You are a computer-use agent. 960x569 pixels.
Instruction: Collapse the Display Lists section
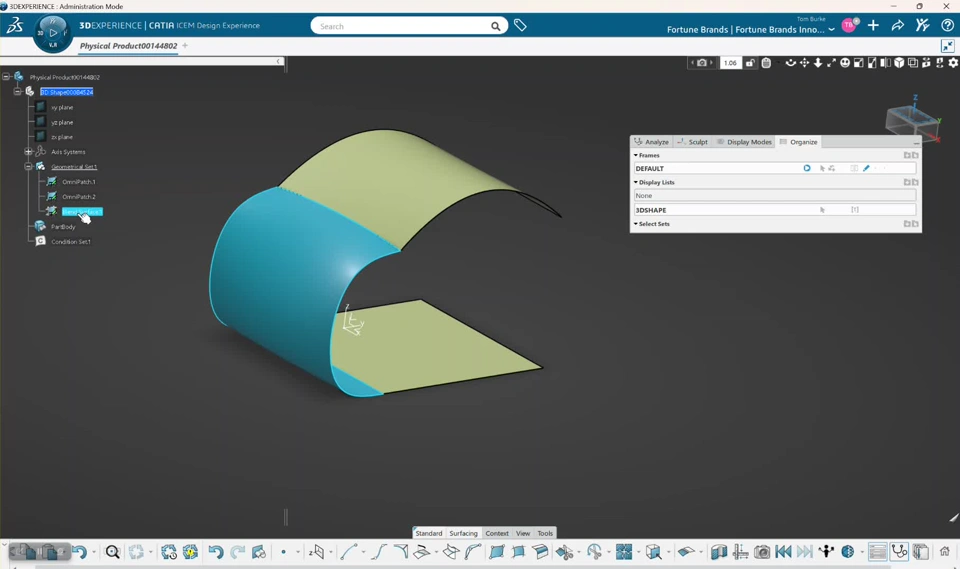point(636,183)
